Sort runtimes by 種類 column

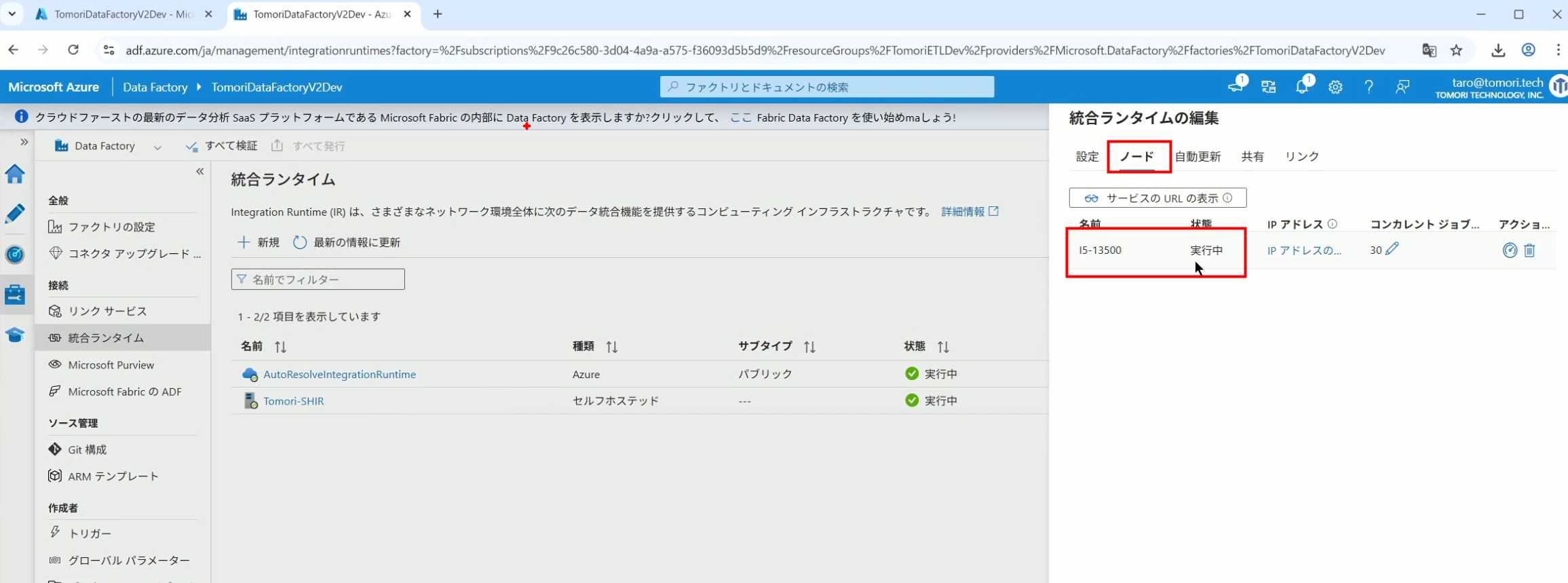click(611, 347)
